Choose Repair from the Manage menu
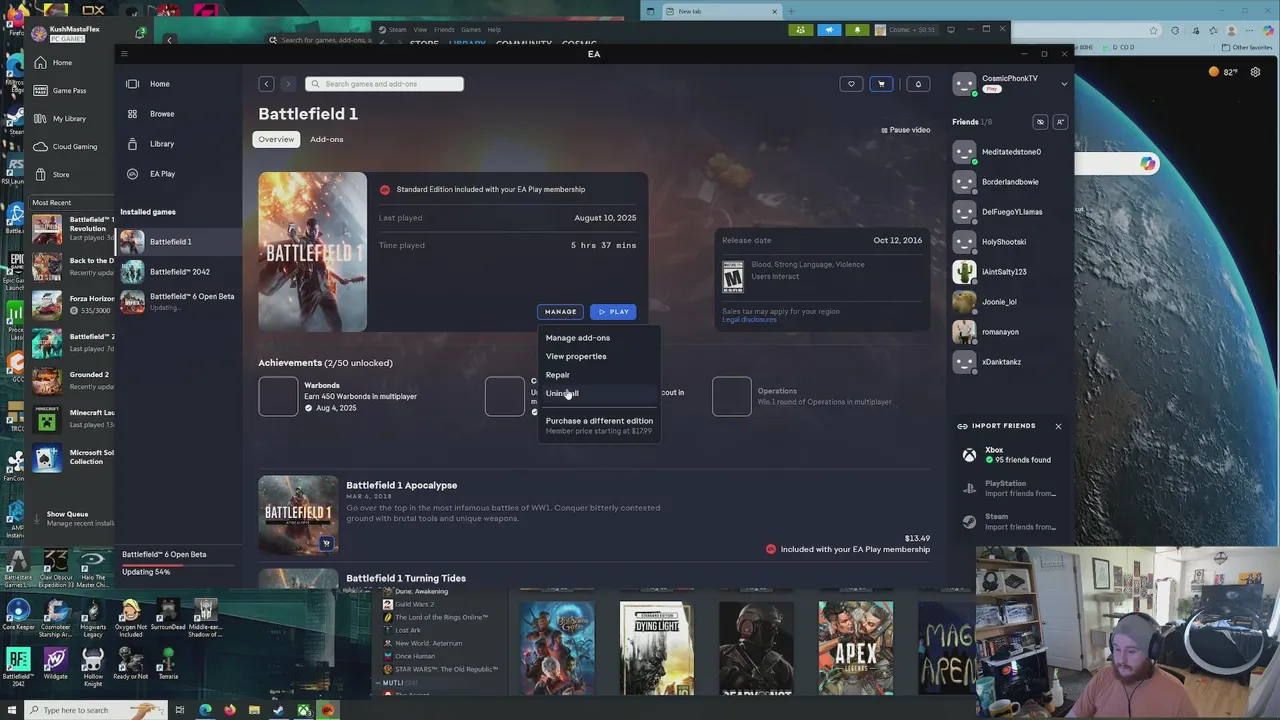 pos(558,375)
